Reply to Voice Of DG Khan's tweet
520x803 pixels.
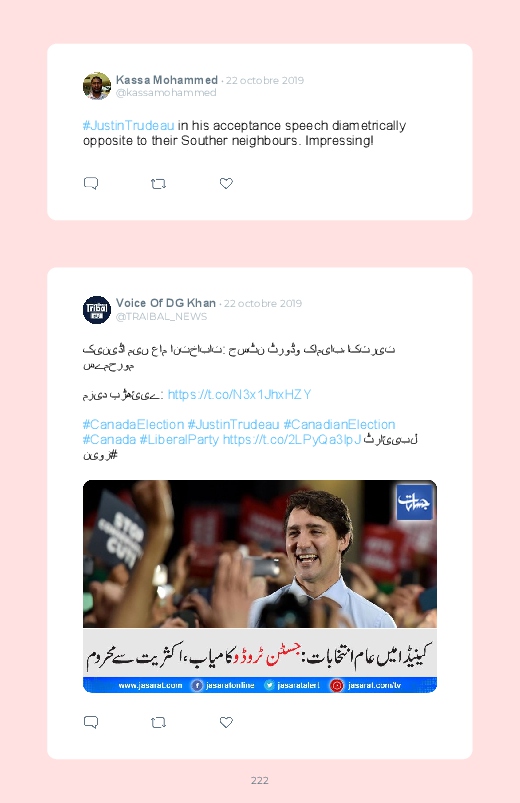(x=91, y=722)
